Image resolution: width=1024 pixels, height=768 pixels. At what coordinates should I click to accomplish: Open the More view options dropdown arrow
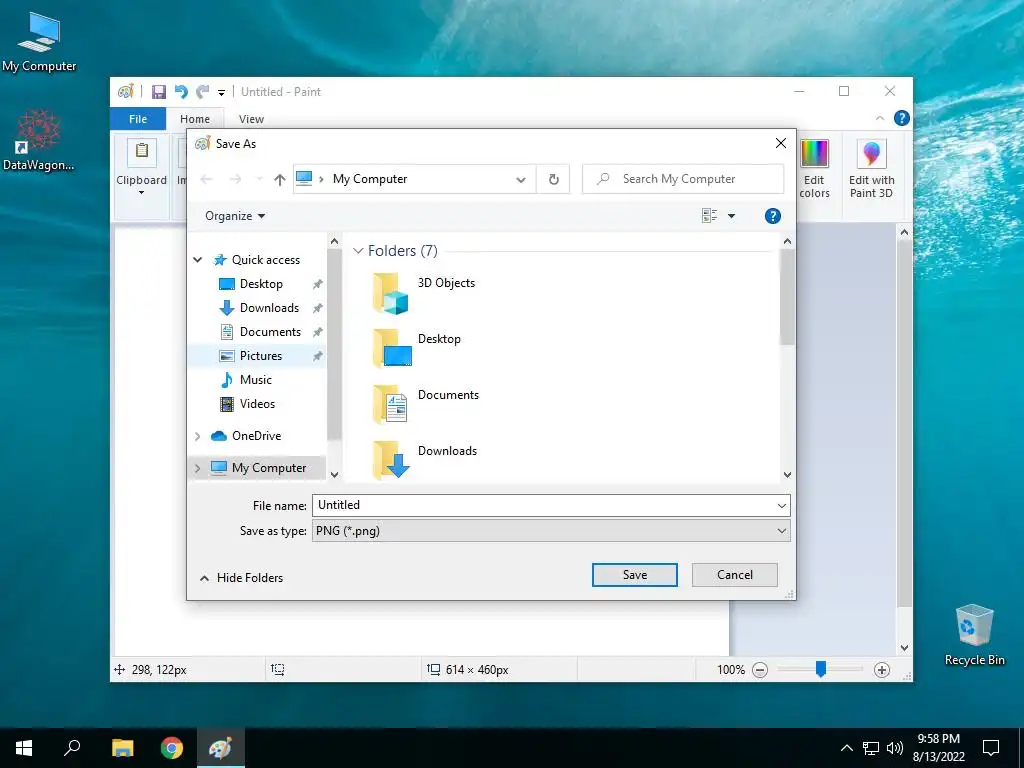731,216
